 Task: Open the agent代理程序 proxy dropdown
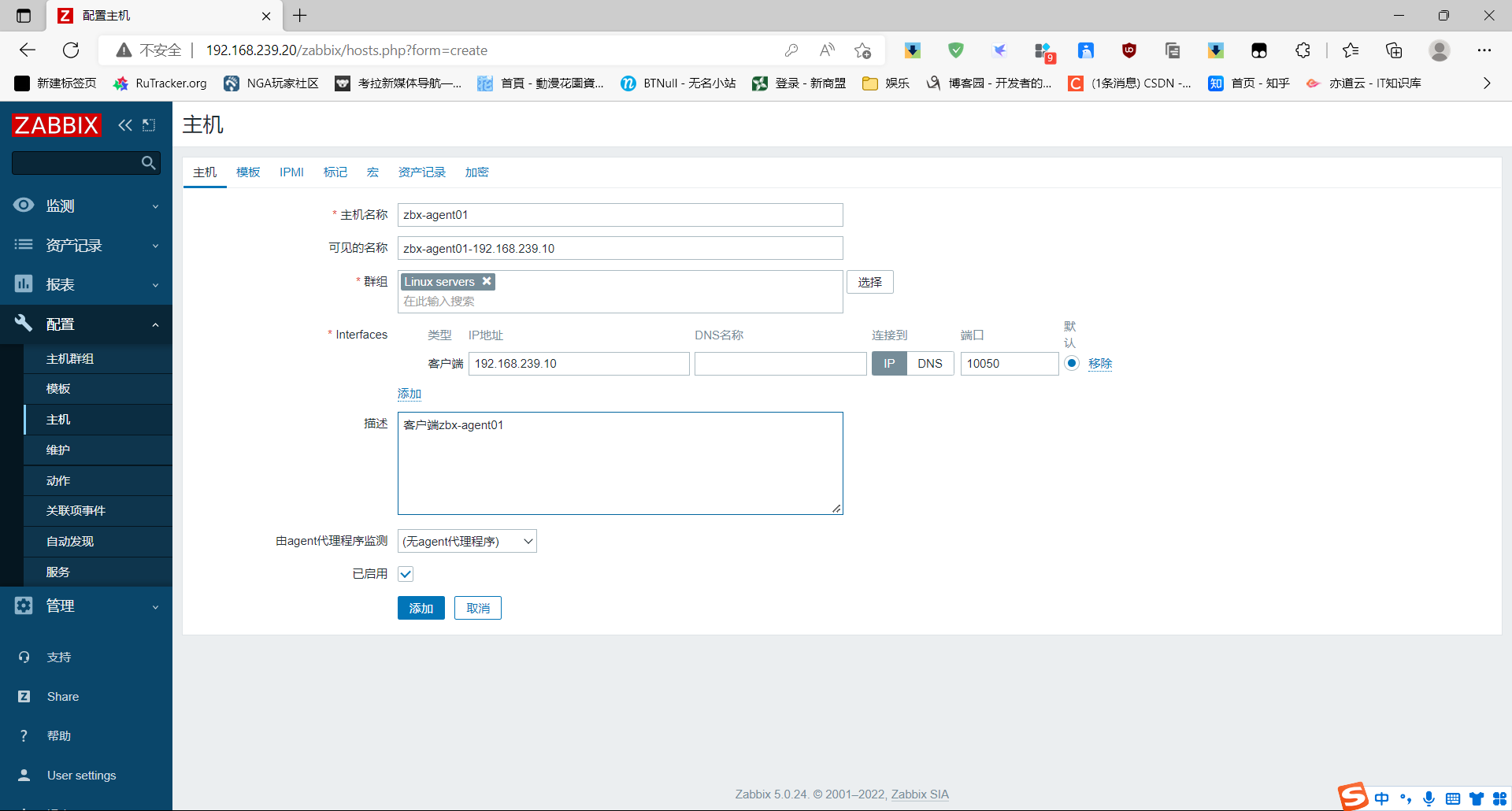pos(467,541)
